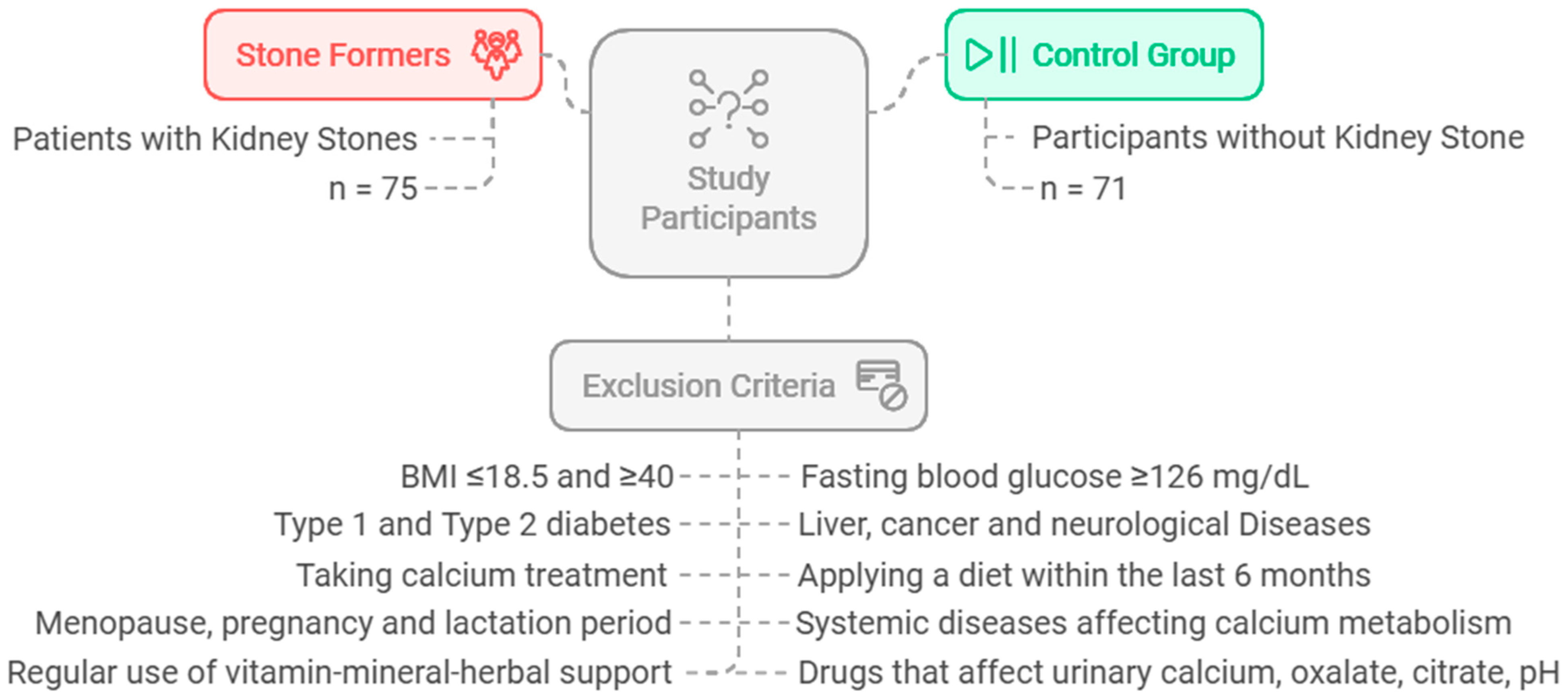This screenshot has width=1568, height=698.
Task: Click the 'Patients with Kidney Stones' text
Action: coord(215,139)
